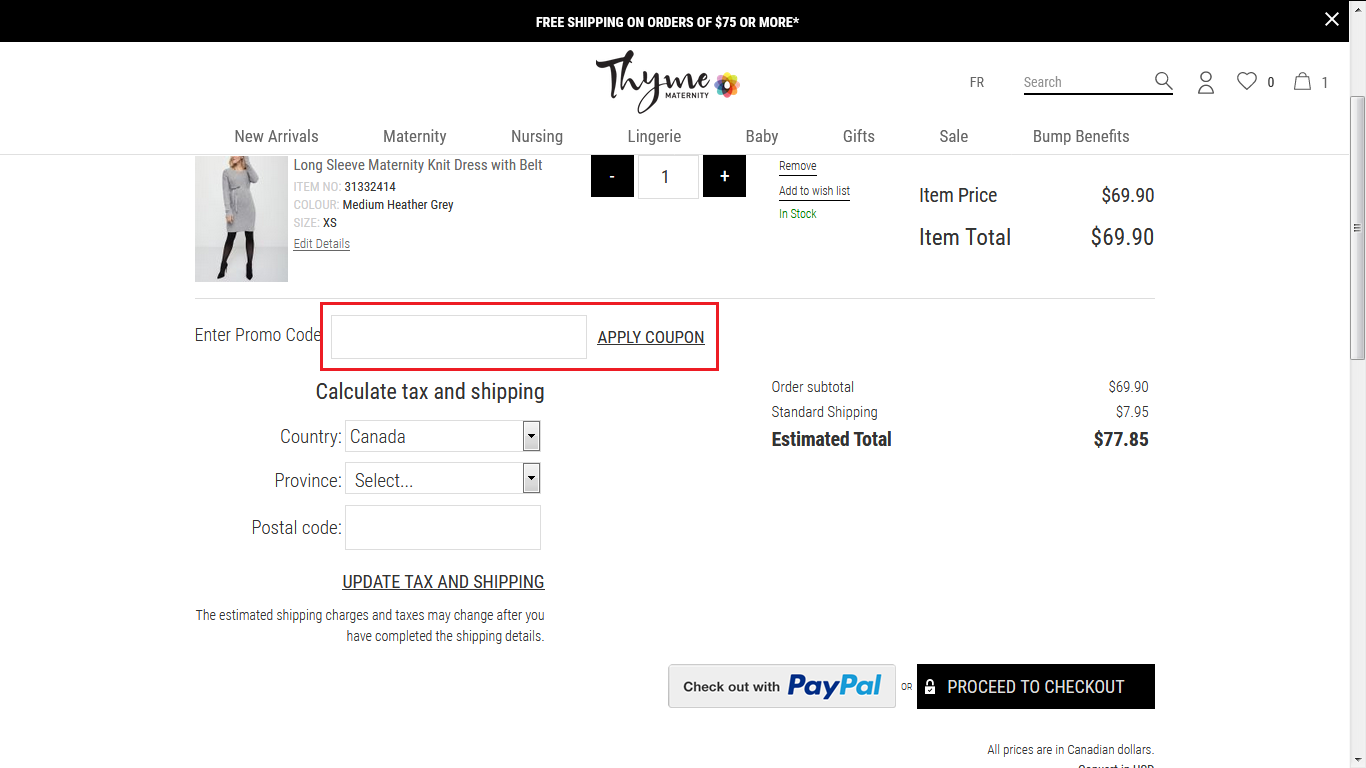
Task: Open the Country dropdown
Action: click(x=443, y=436)
